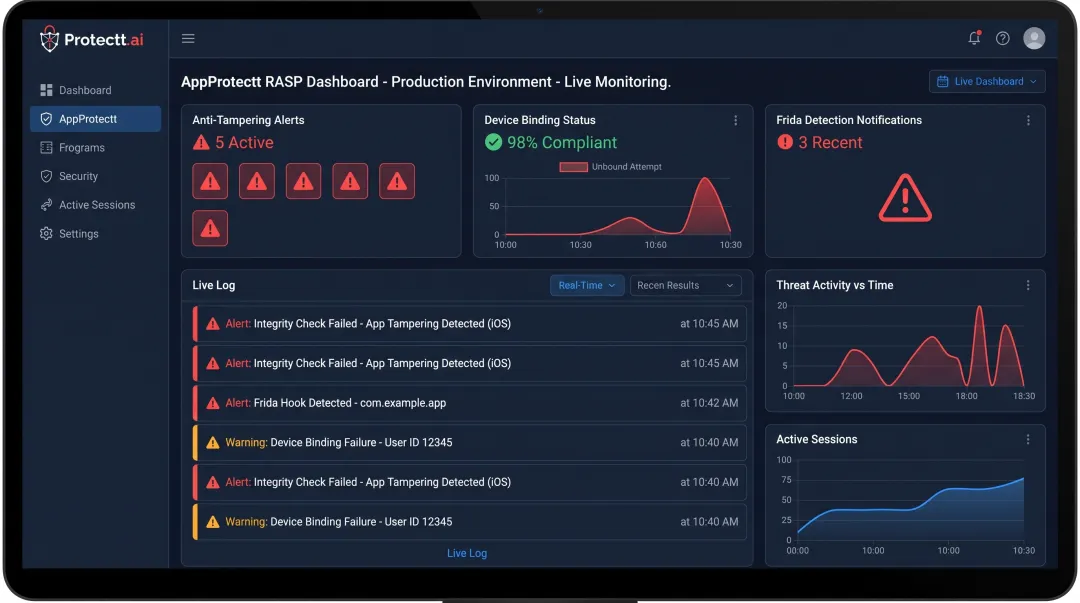Screen dimensions: 1080x603
Task: Open the Live Dashboard dropdown
Action: coord(987,81)
